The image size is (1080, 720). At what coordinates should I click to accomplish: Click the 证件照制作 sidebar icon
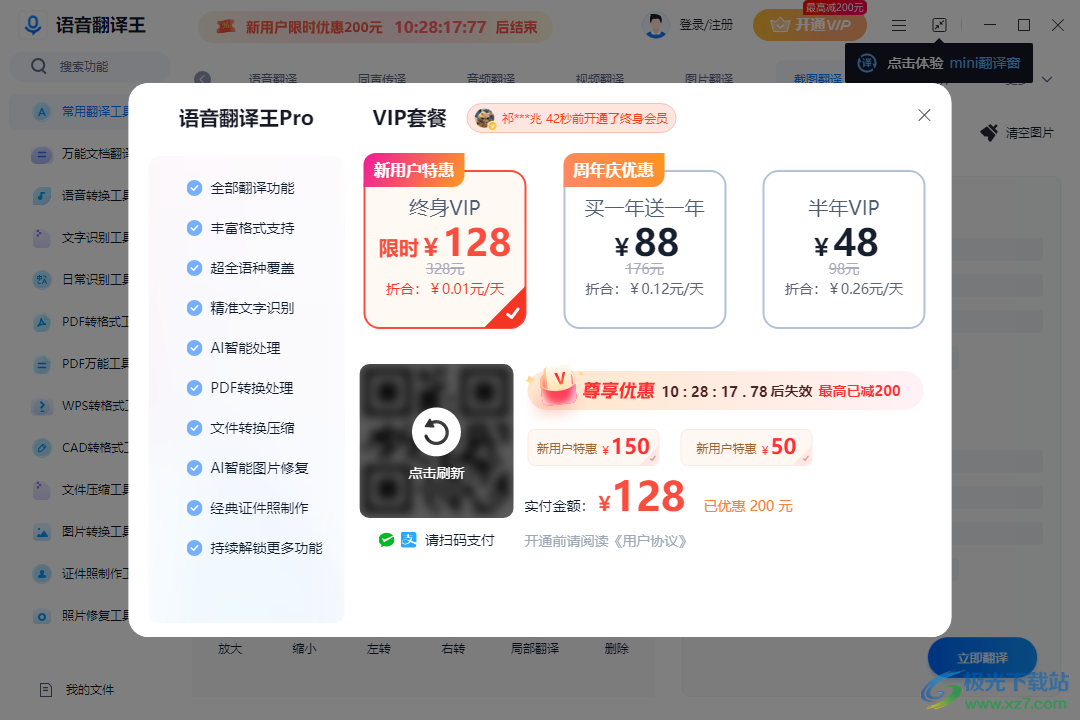click(42, 574)
